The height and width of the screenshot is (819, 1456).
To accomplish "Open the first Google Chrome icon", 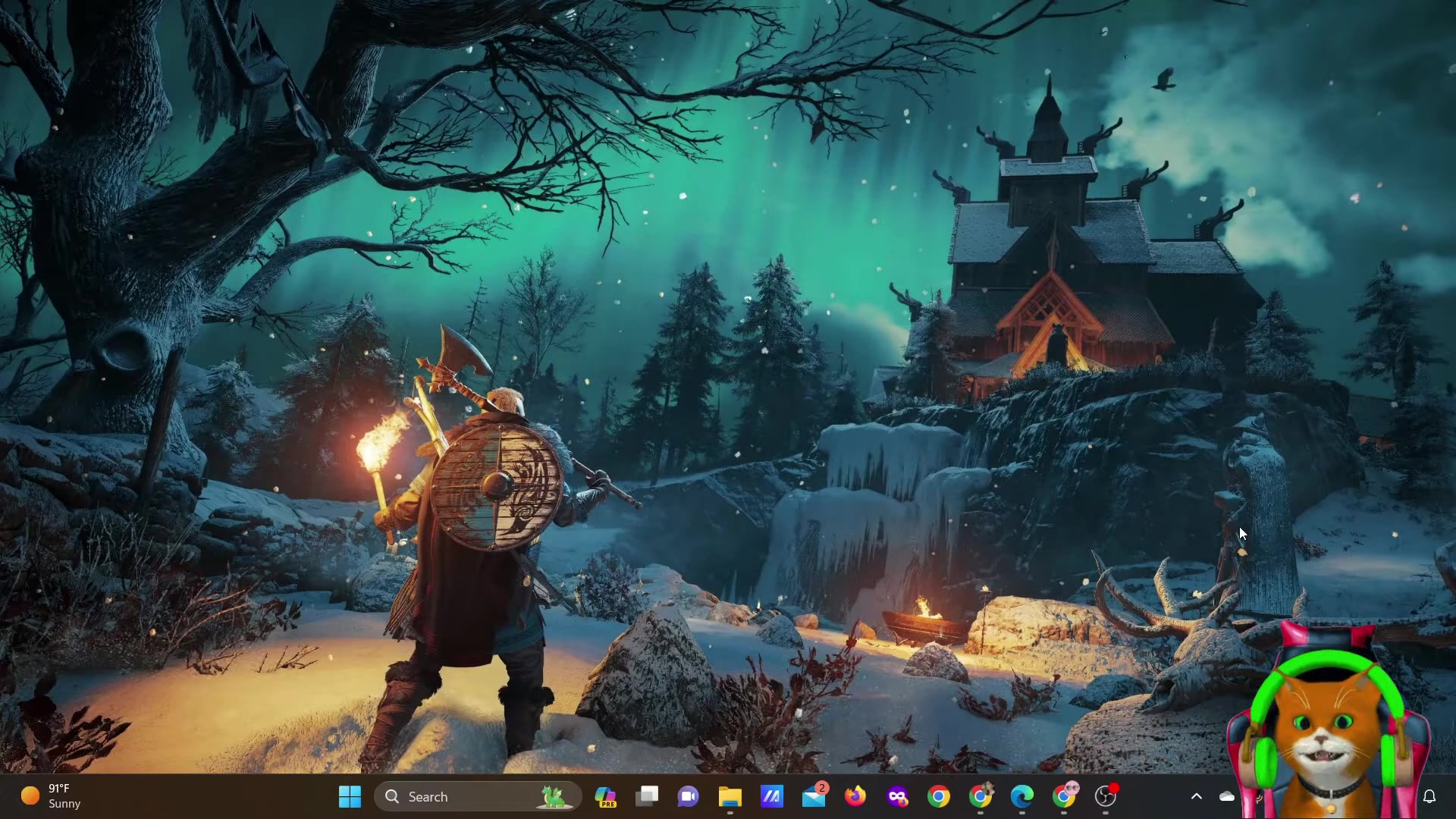I will click(x=939, y=796).
